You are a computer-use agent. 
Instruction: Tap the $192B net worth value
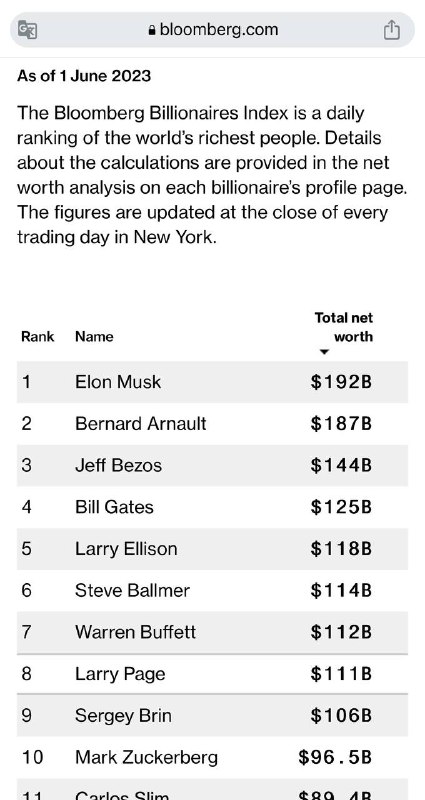click(341, 382)
